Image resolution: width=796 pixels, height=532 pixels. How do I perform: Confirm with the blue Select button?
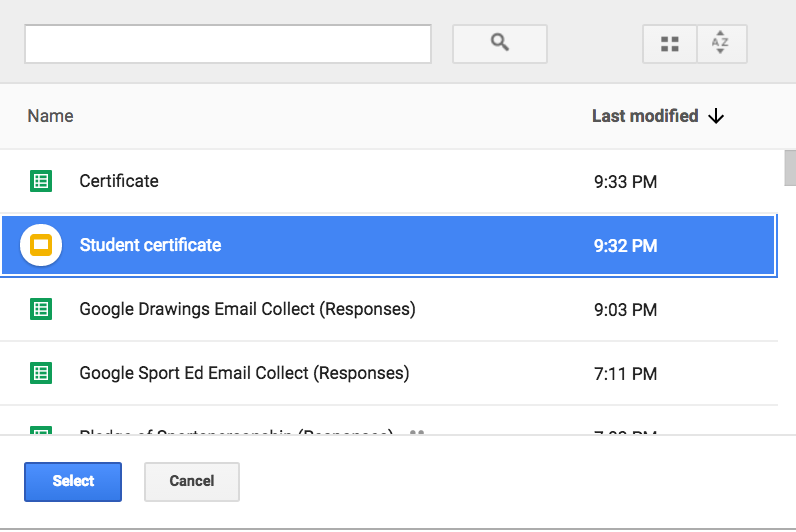click(73, 481)
